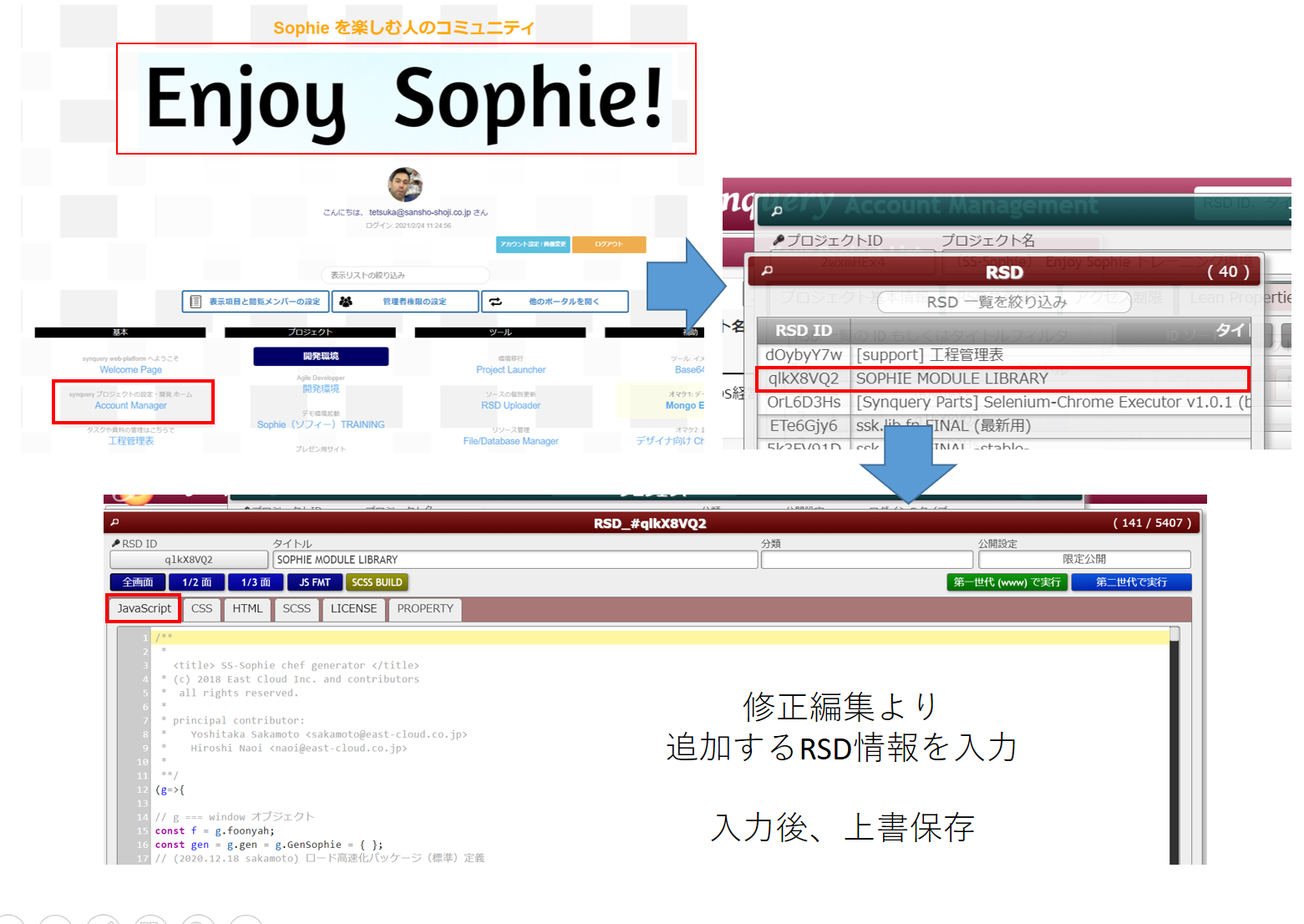Switch to the SCSS tab
This screenshot has width=1304, height=924.
[x=297, y=609]
